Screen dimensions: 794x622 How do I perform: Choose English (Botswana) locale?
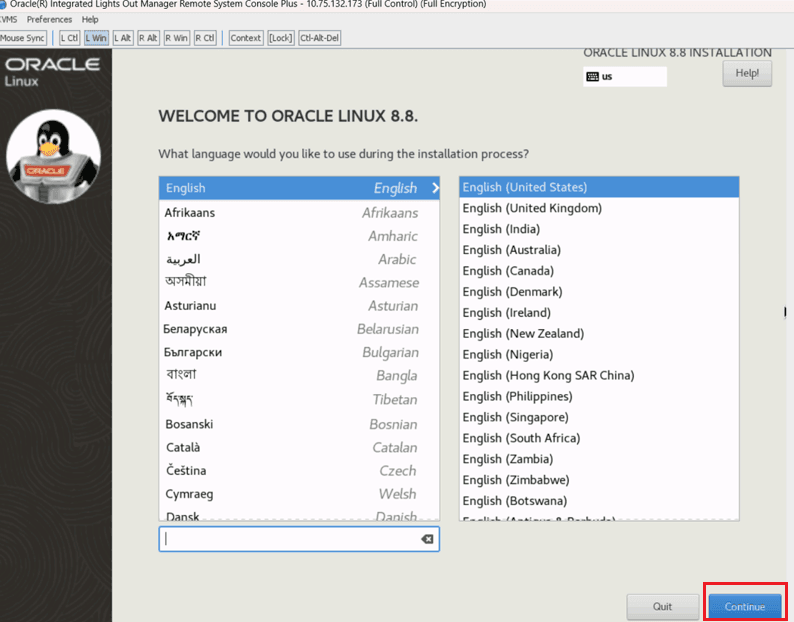click(599, 501)
